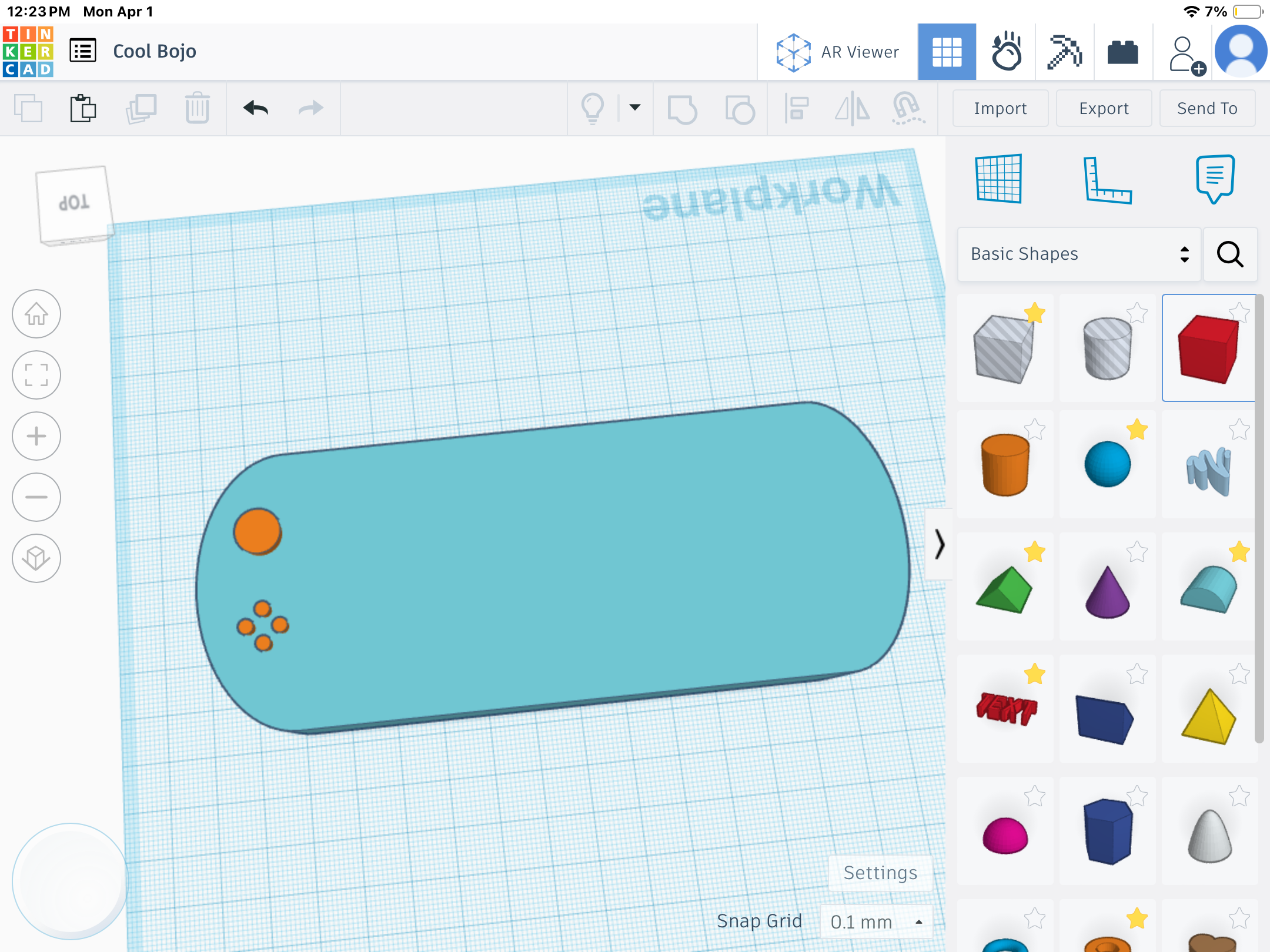Open the Blocks pickaxe mode

[1065, 52]
